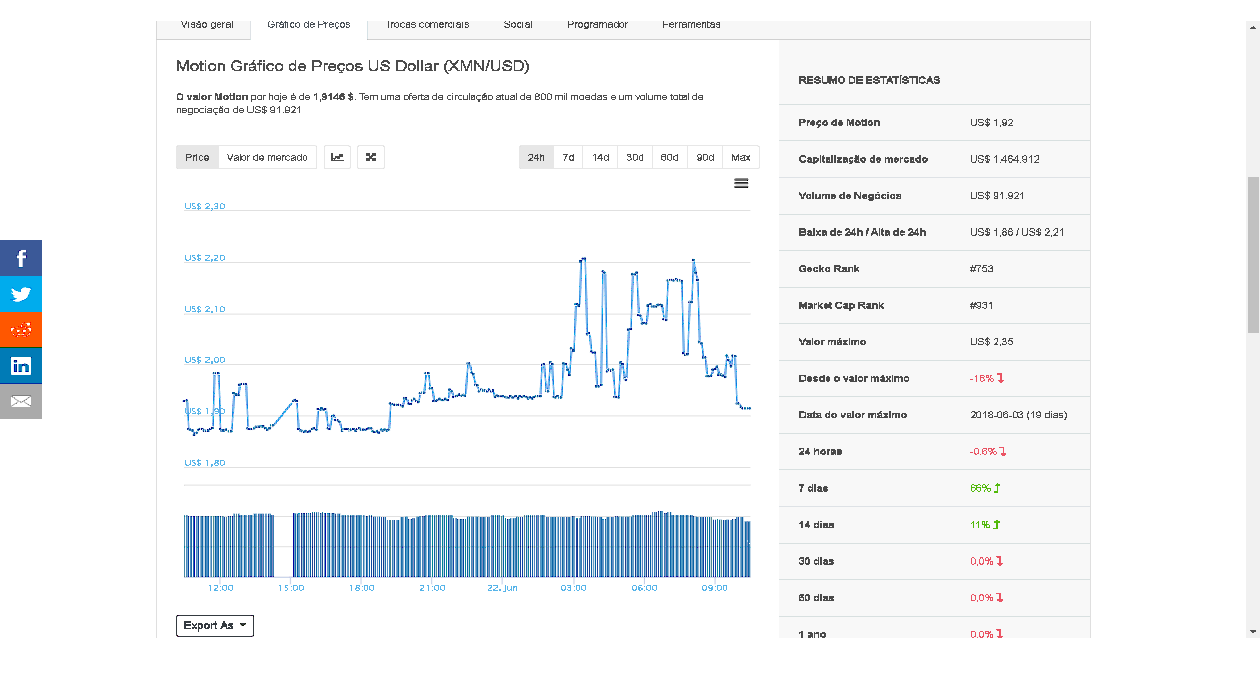Select the 30d range button
The width and height of the screenshot is (1260, 687).
635,157
